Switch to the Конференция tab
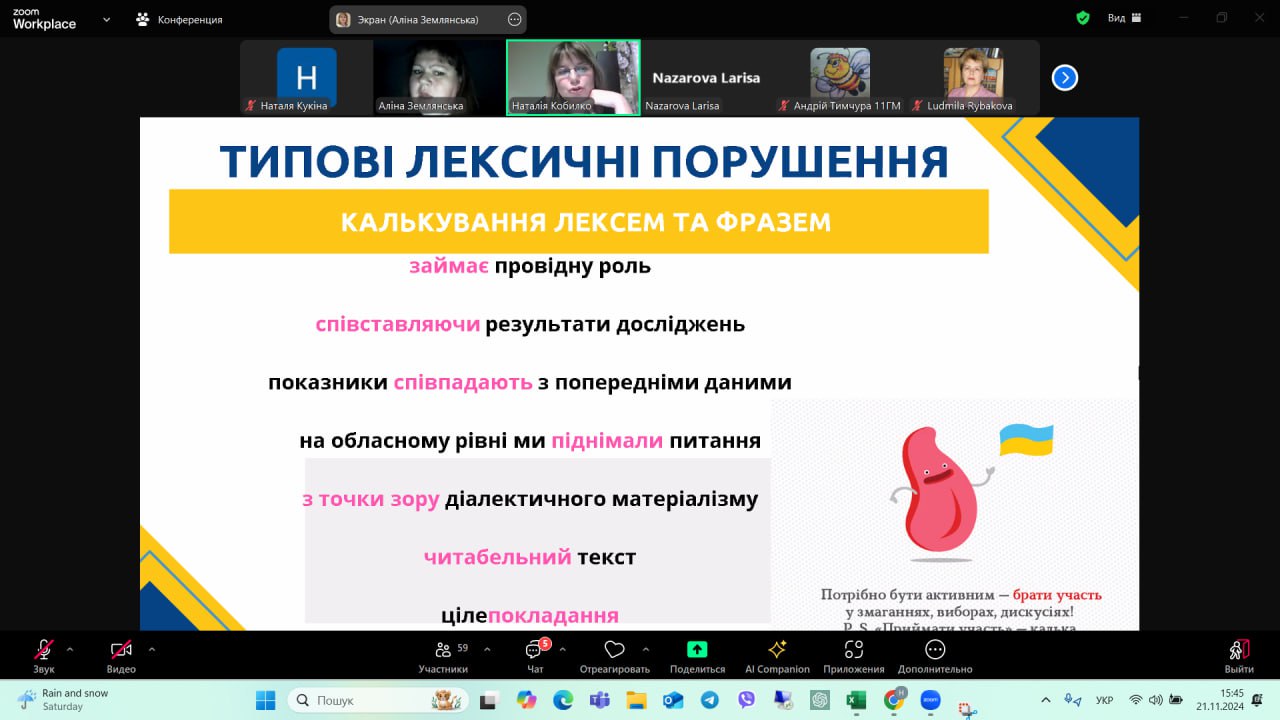 click(180, 19)
